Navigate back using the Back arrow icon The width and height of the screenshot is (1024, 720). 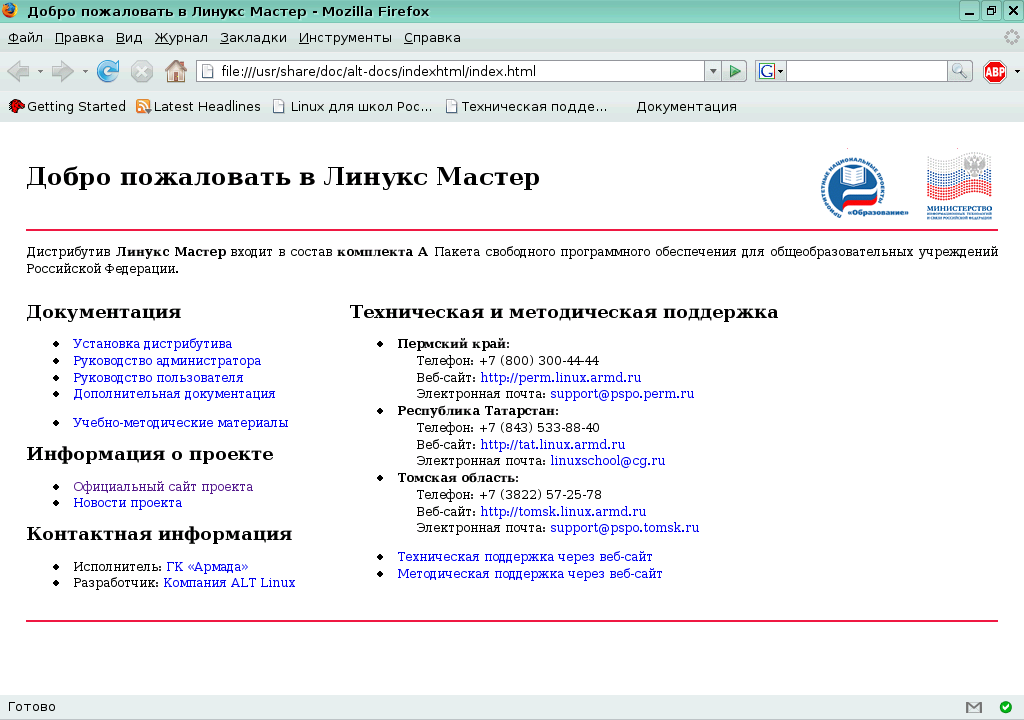[x=16, y=71]
